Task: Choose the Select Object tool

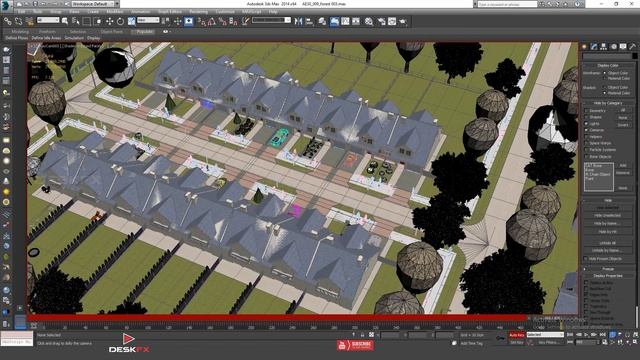Action: pos(64,21)
